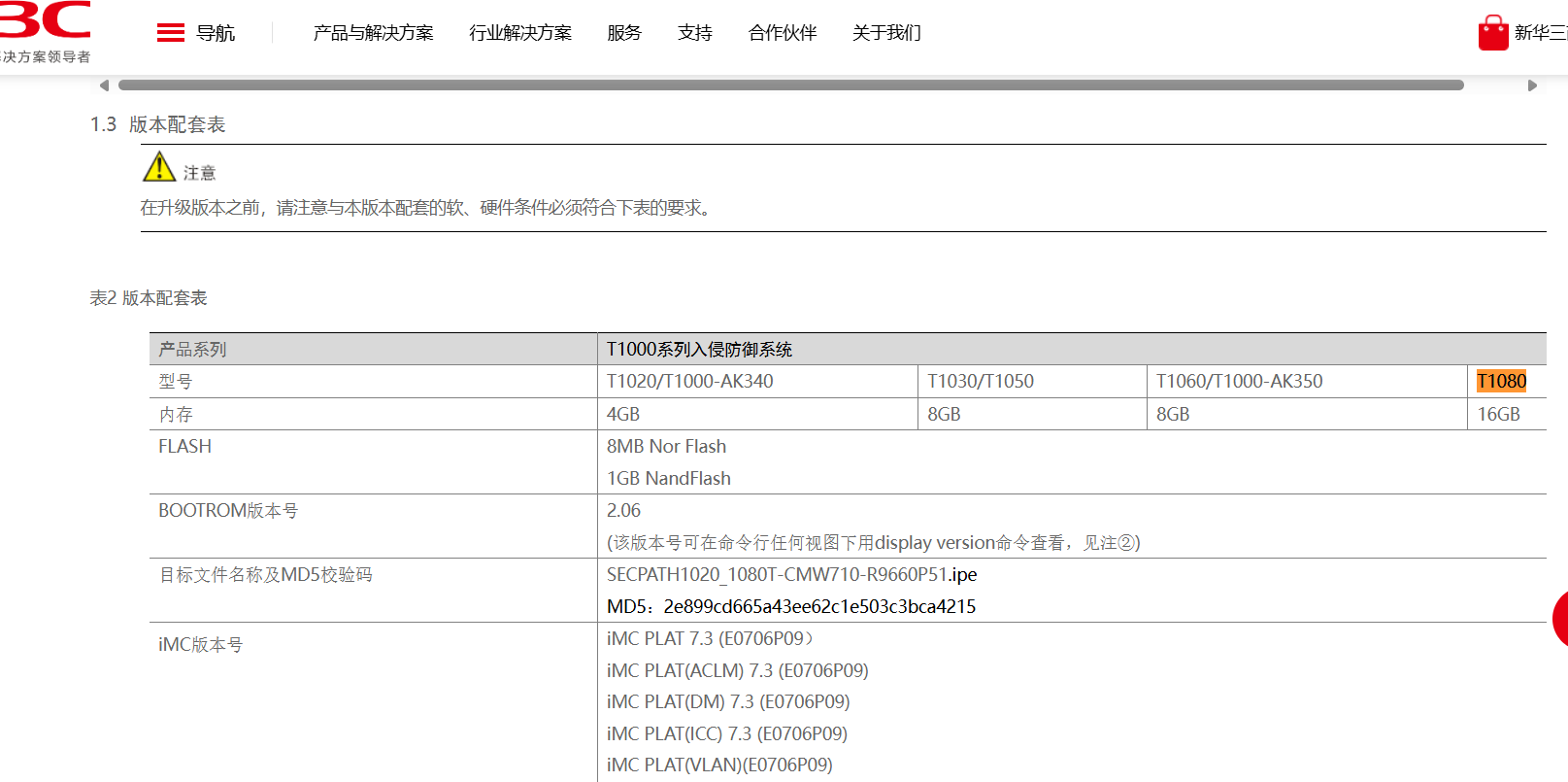Click the BOOTROM version value 2.06

pyautogui.click(x=623, y=510)
